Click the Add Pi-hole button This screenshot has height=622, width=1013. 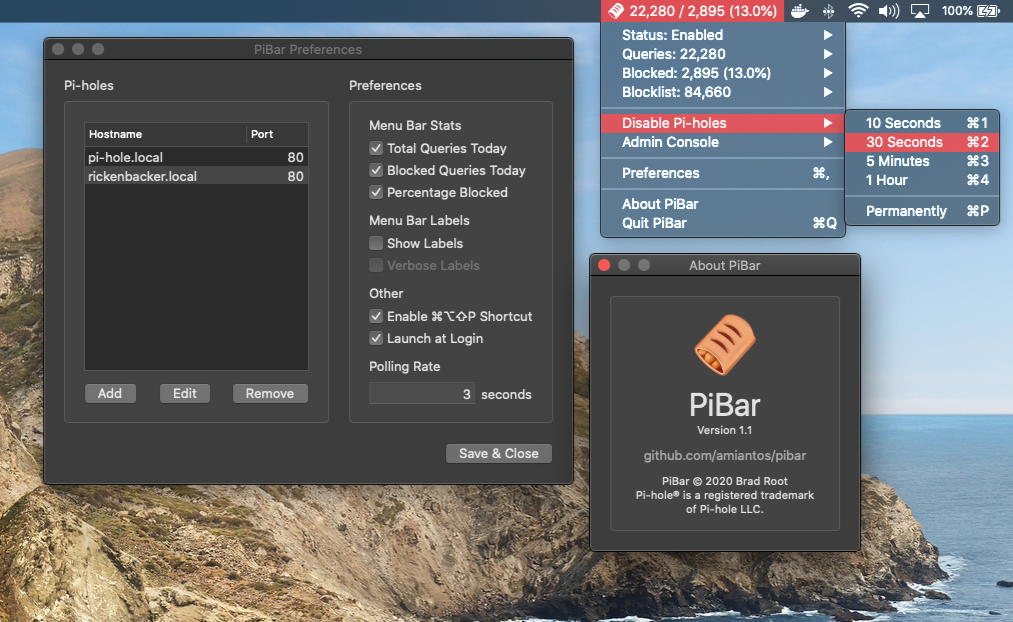pos(110,393)
